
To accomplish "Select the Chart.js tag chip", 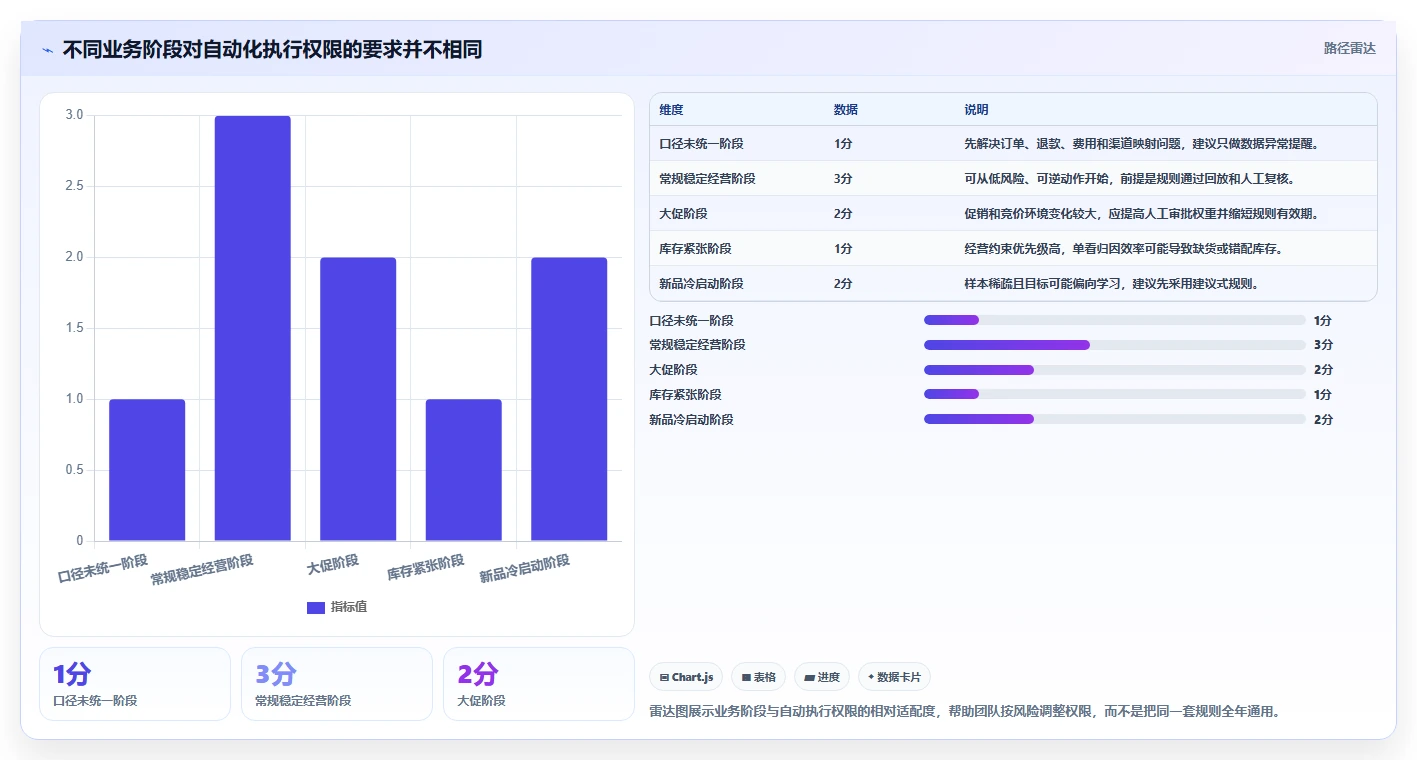I will [687, 677].
